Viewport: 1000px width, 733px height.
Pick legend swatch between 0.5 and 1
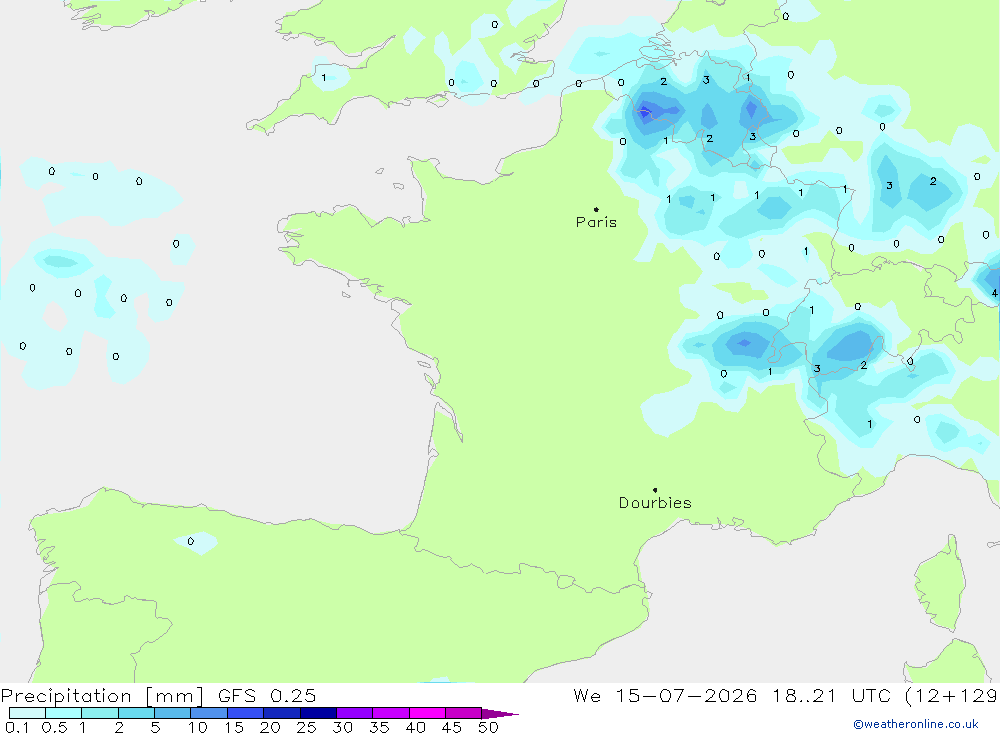click(x=64, y=713)
